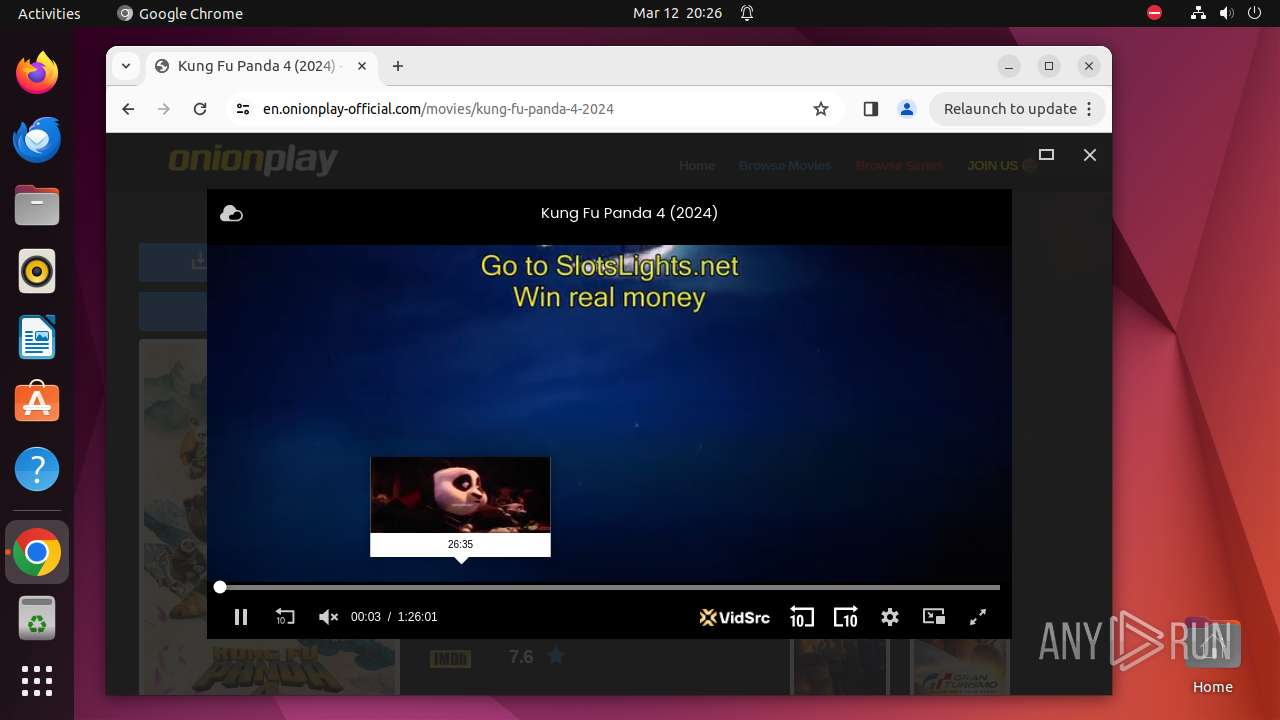Image resolution: width=1280 pixels, height=720 pixels.
Task: Click the address bar URL
Action: pos(438,109)
